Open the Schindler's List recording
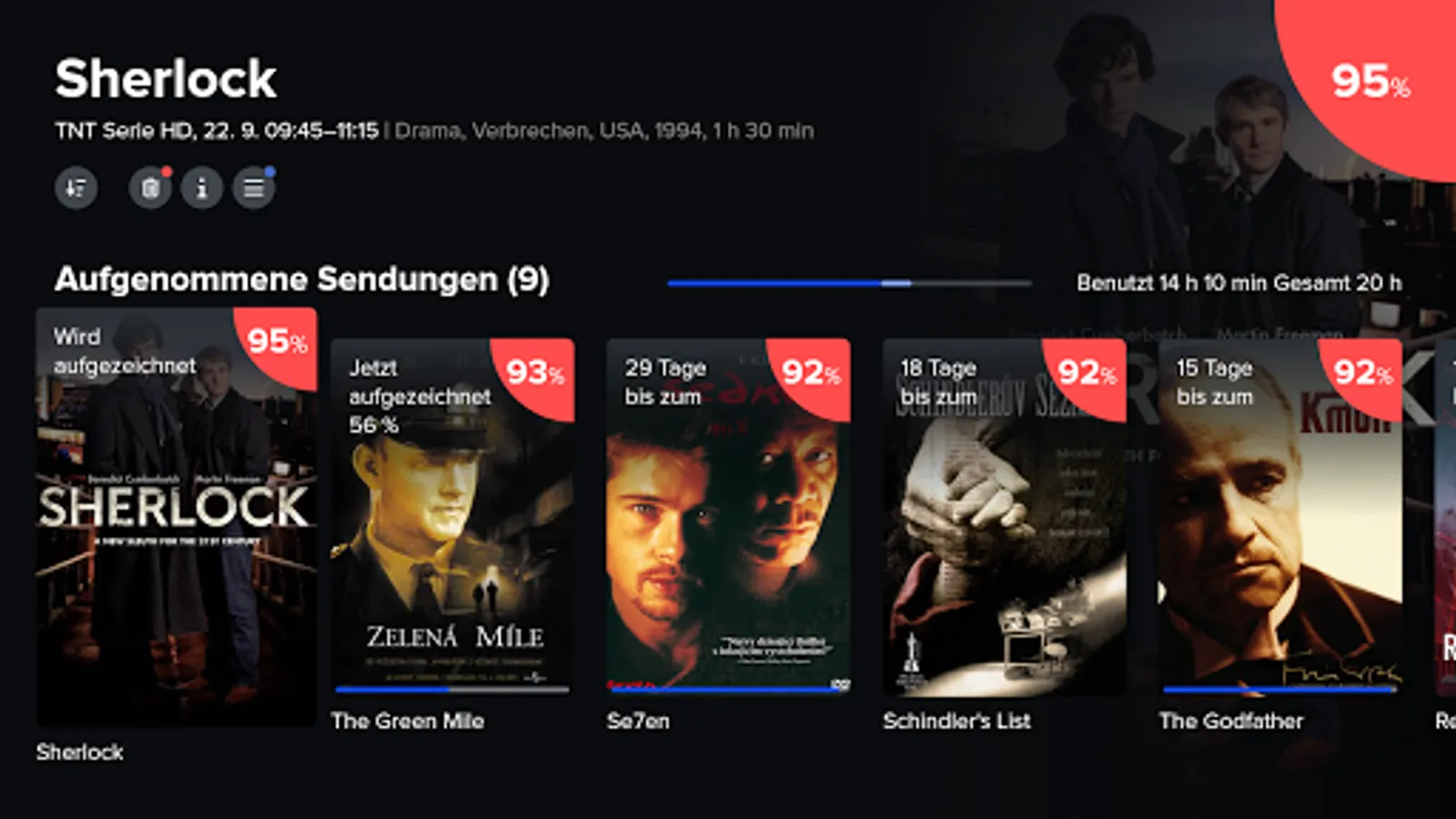 coord(1005,517)
